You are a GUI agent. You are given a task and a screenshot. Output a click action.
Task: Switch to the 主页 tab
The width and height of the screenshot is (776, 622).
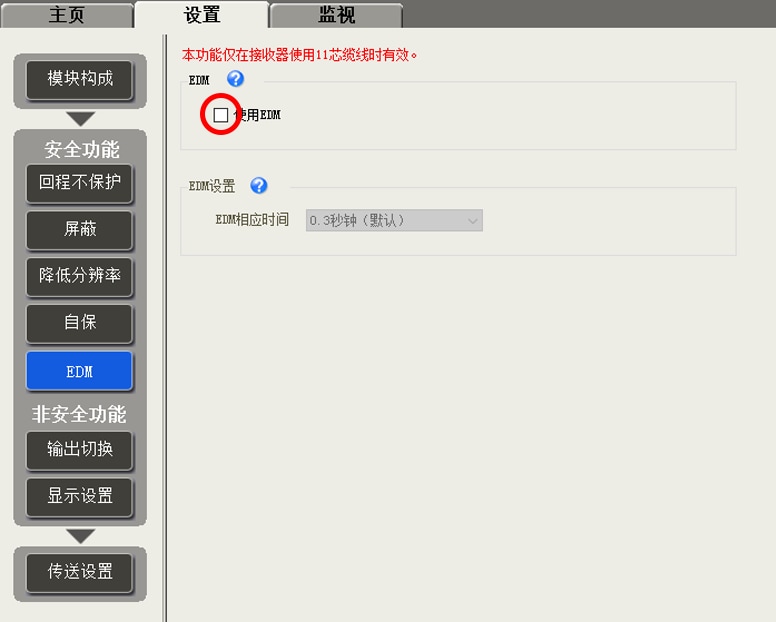(x=67, y=15)
